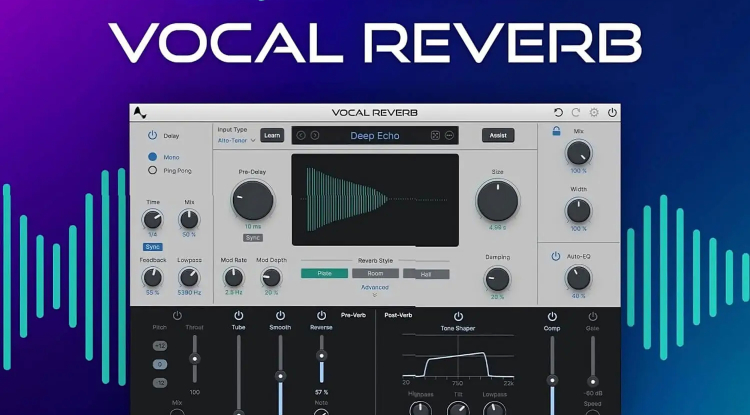This screenshot has width=750, height=415.
Task: Open the Deep Echo preset name list
Action: (375, 136)
